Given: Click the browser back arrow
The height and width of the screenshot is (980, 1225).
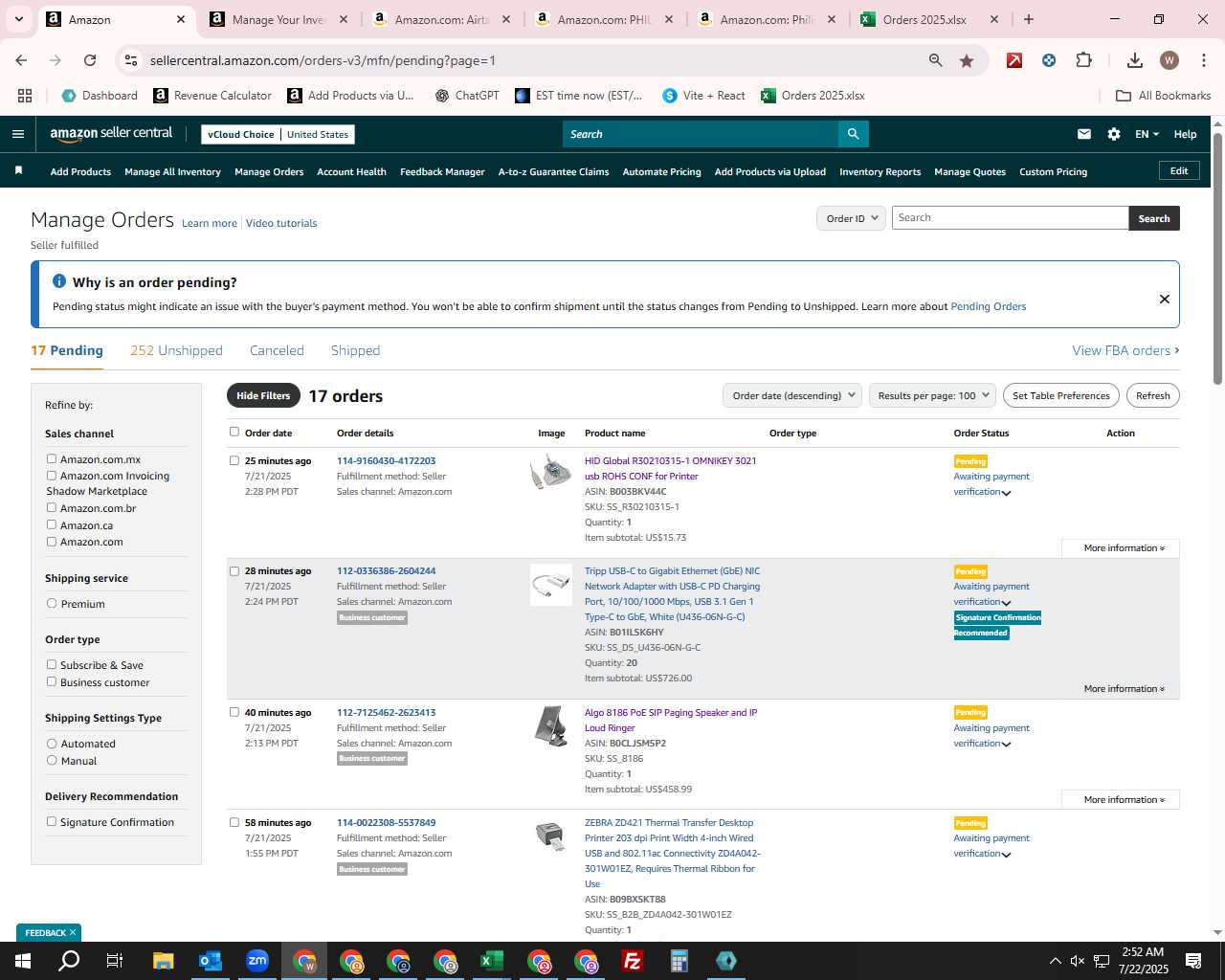Looking at the screenshot, I should pos(21,60).
